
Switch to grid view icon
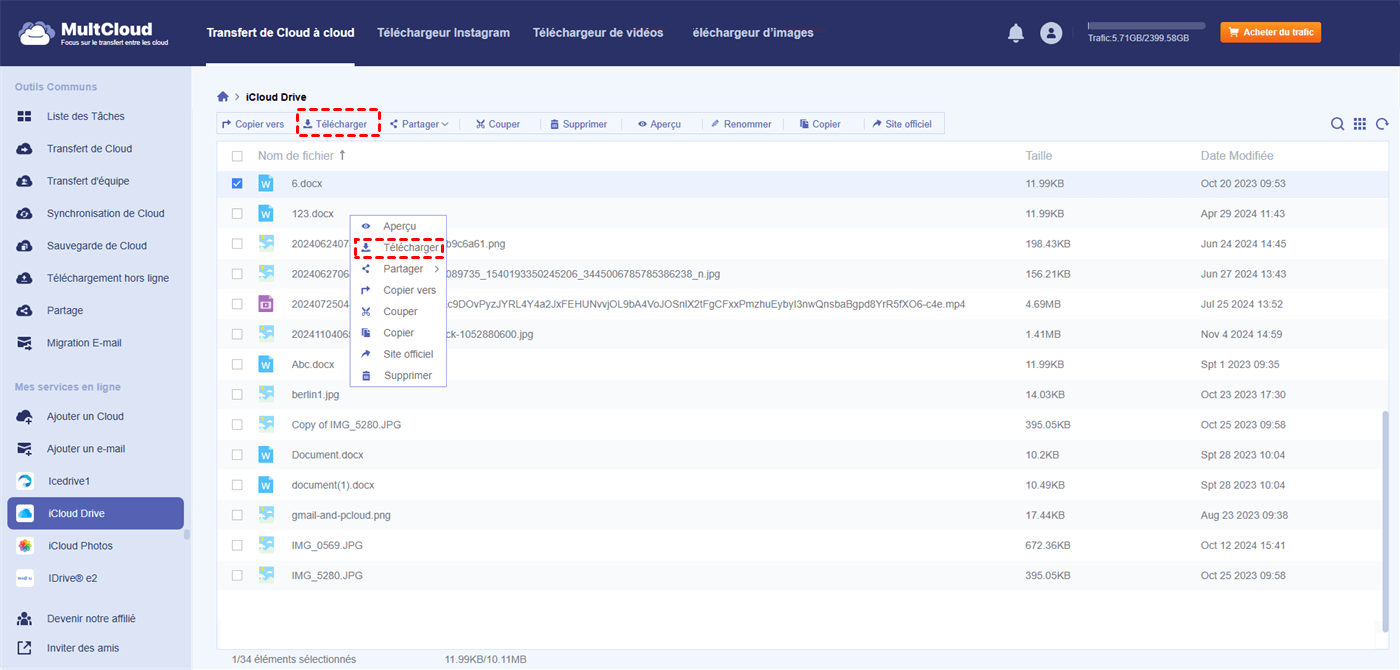click(1360, 124)
